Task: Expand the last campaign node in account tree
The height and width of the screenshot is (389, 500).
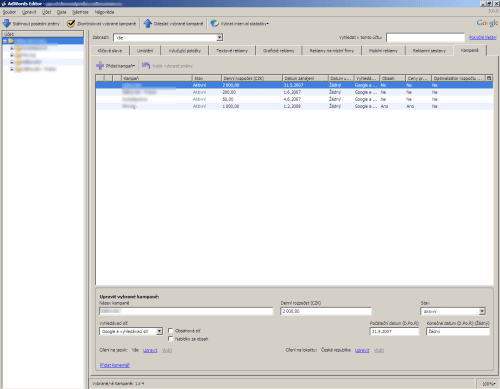Action: point(12,69)
